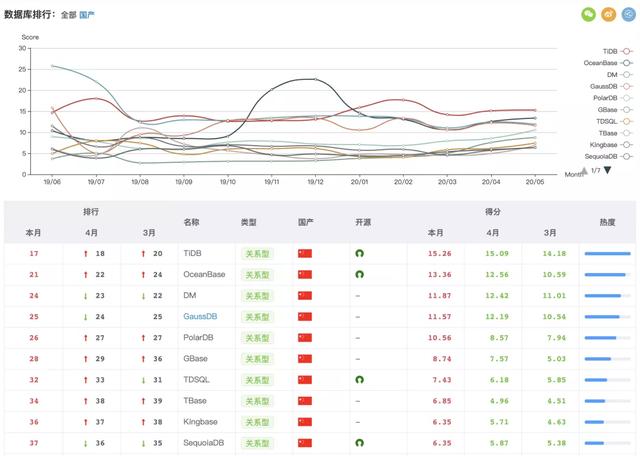Toggle SequoiaDB series in chart legend
This screenshot has width=640, height=456.
(x=609, y=156)
